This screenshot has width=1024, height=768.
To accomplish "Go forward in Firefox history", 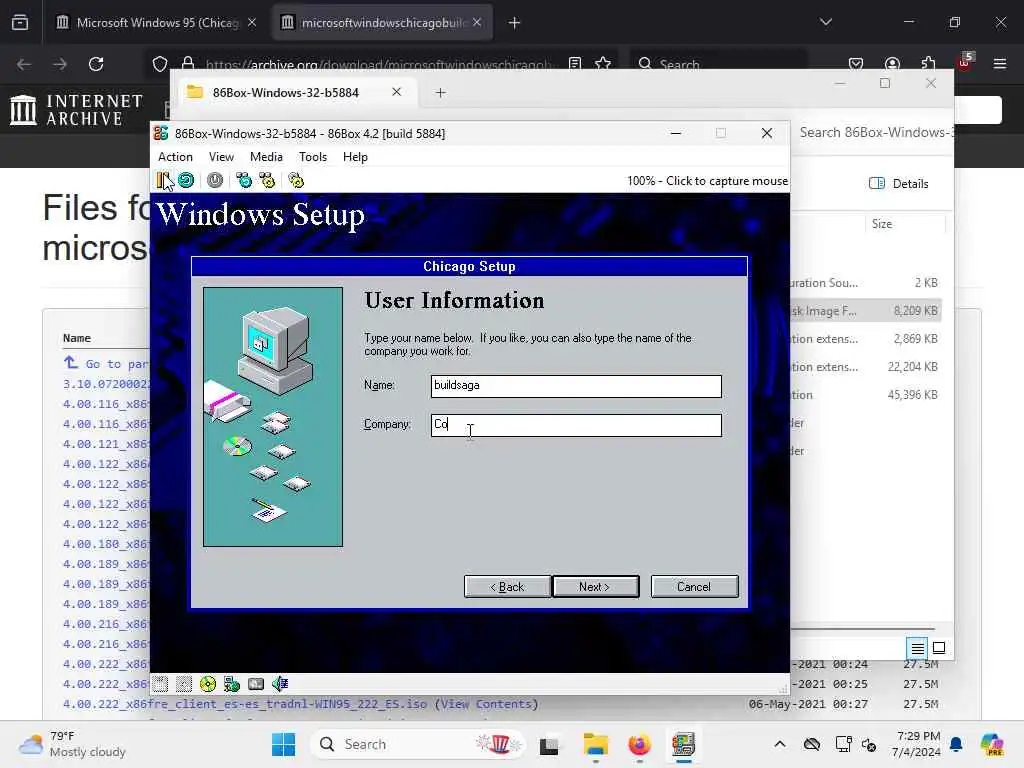I will tap(60, 64).
